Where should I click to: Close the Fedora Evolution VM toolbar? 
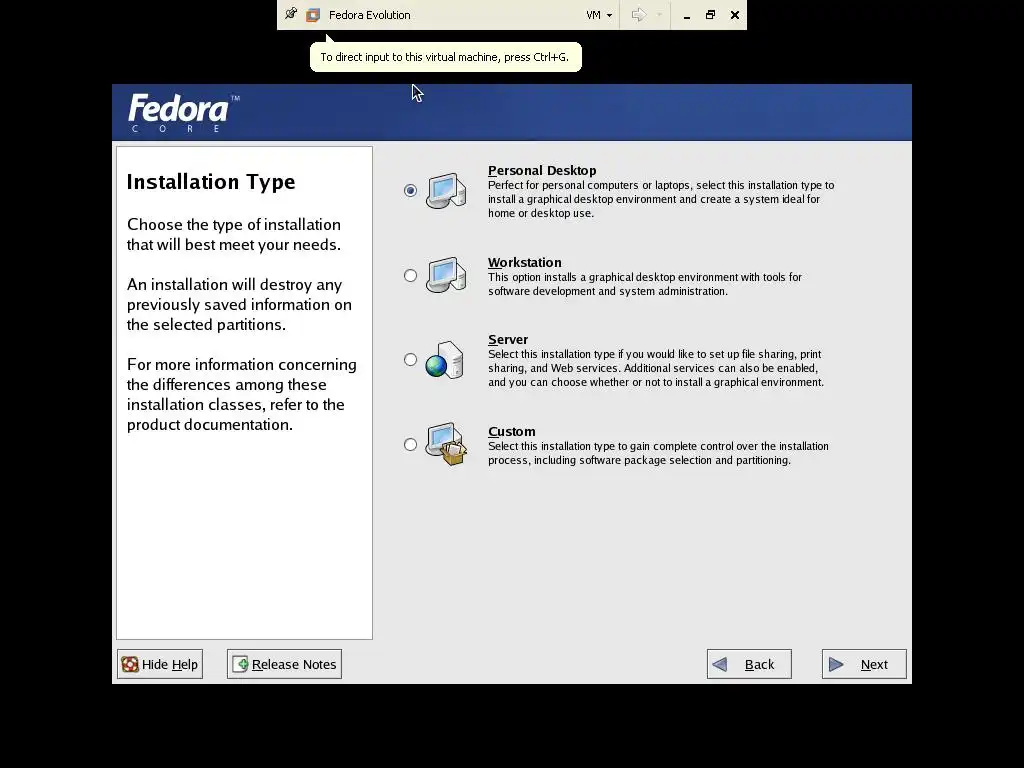pyautogui.click(x=735, y=15)
